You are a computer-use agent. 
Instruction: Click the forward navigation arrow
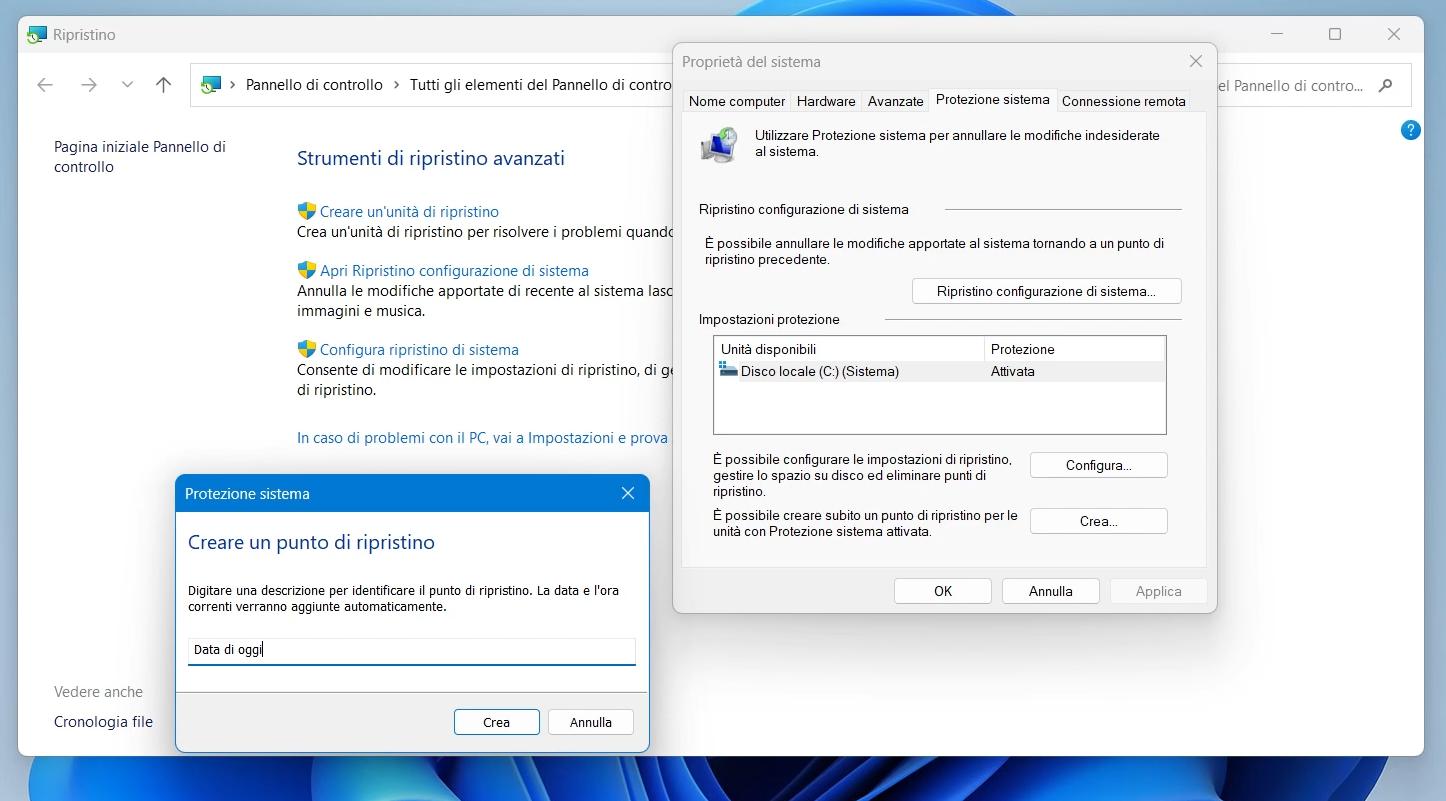tap(89, 85)
